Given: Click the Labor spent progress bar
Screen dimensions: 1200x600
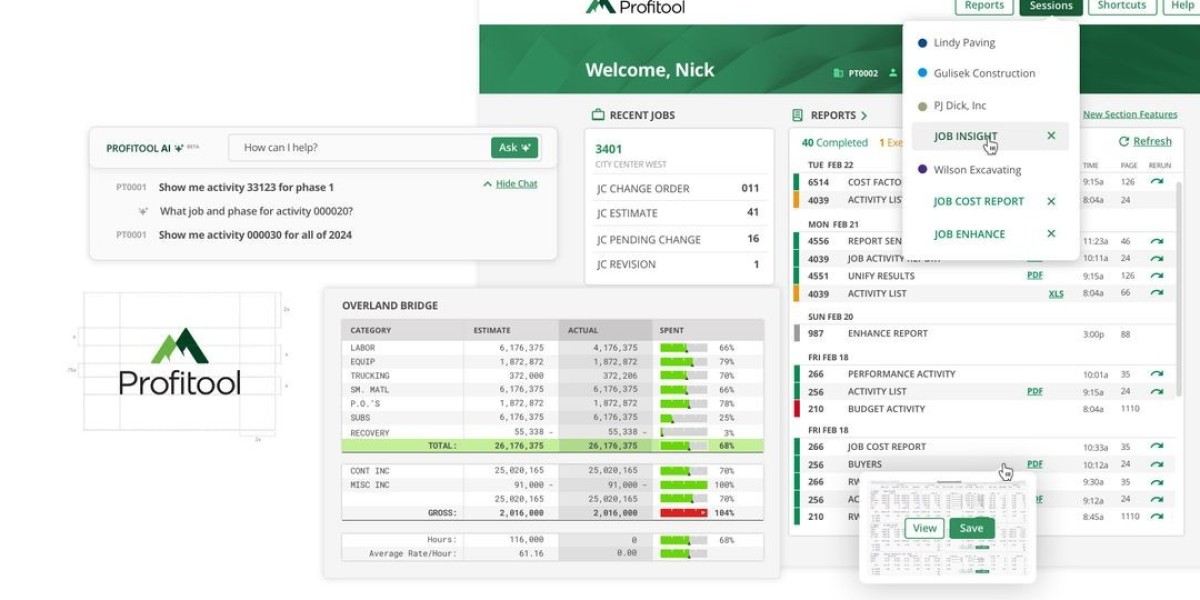Looking at the screenshot, I should (684, 348).
